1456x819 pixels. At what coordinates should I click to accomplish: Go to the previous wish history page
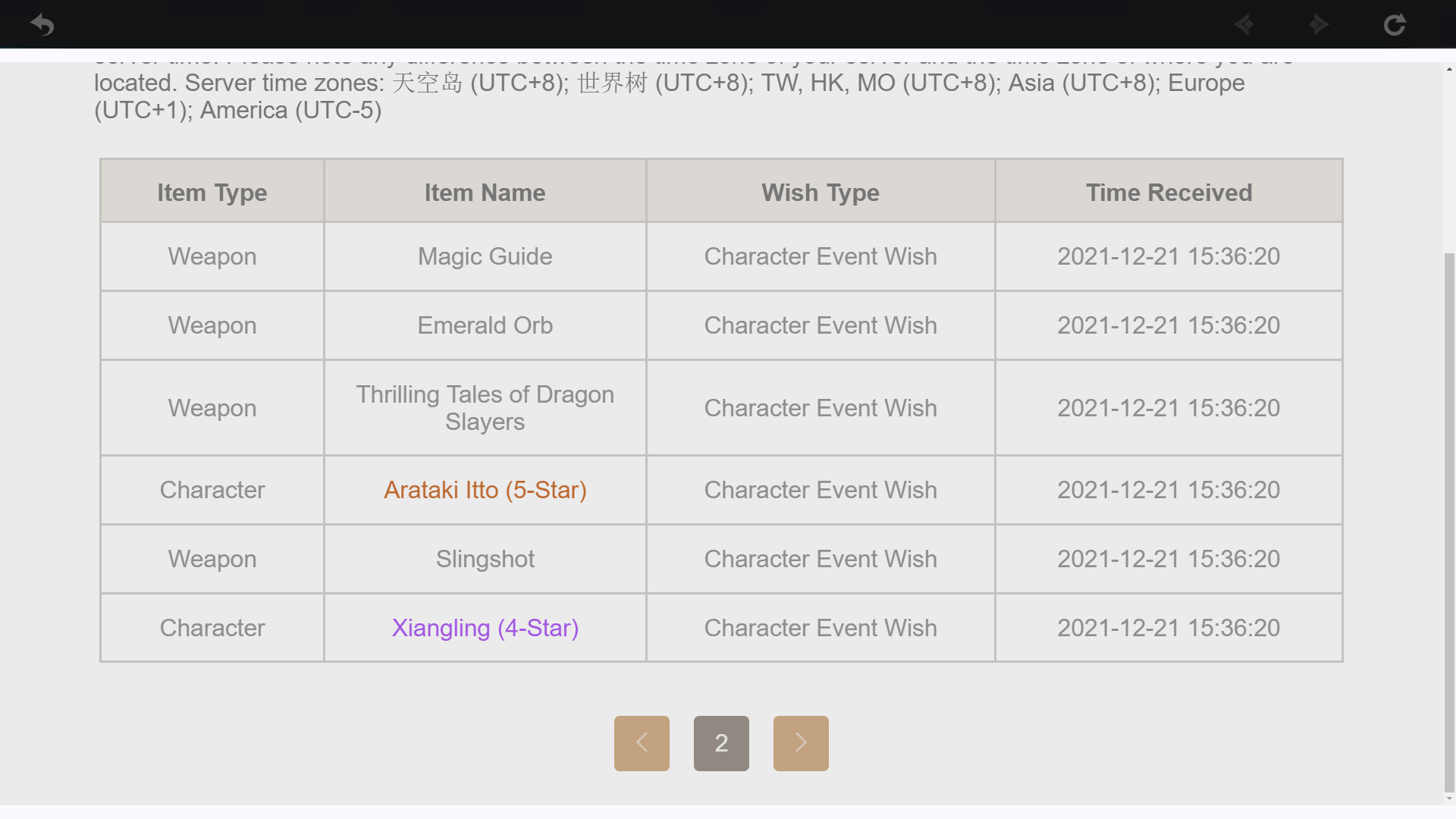click(642, 743)
